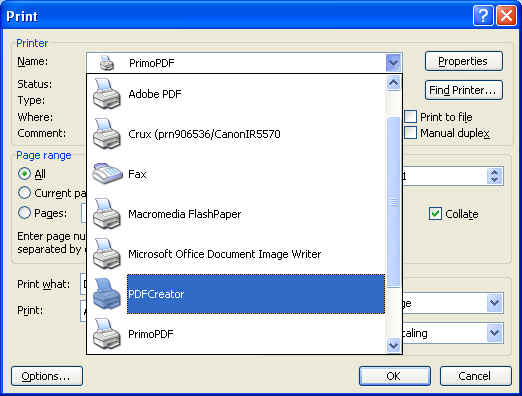Click the Fax machine icon

tap(107, 174)
